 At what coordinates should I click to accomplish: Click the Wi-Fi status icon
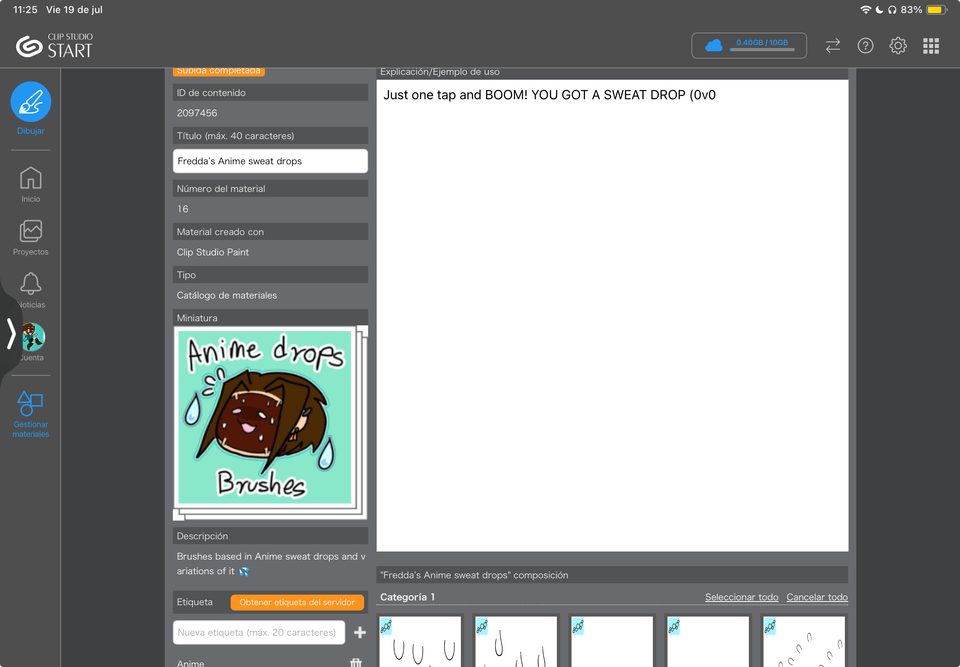[x=866, y=10]
